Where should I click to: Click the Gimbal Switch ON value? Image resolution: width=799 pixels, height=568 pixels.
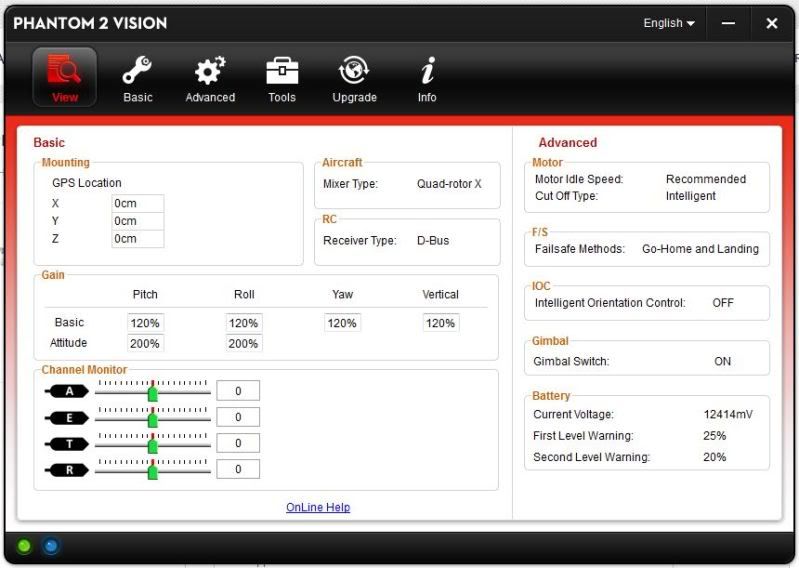pos(722,361)
